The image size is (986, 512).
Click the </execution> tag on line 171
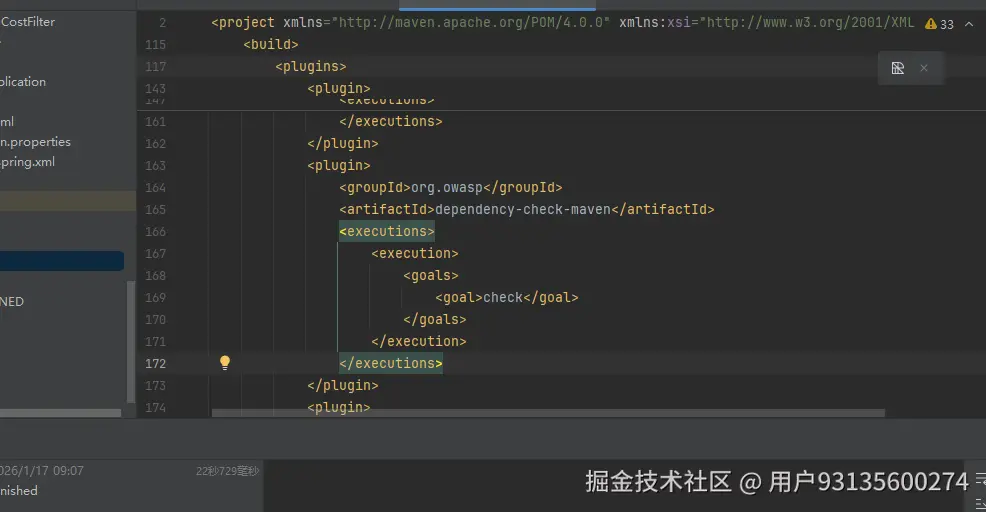tap(419, 342)
